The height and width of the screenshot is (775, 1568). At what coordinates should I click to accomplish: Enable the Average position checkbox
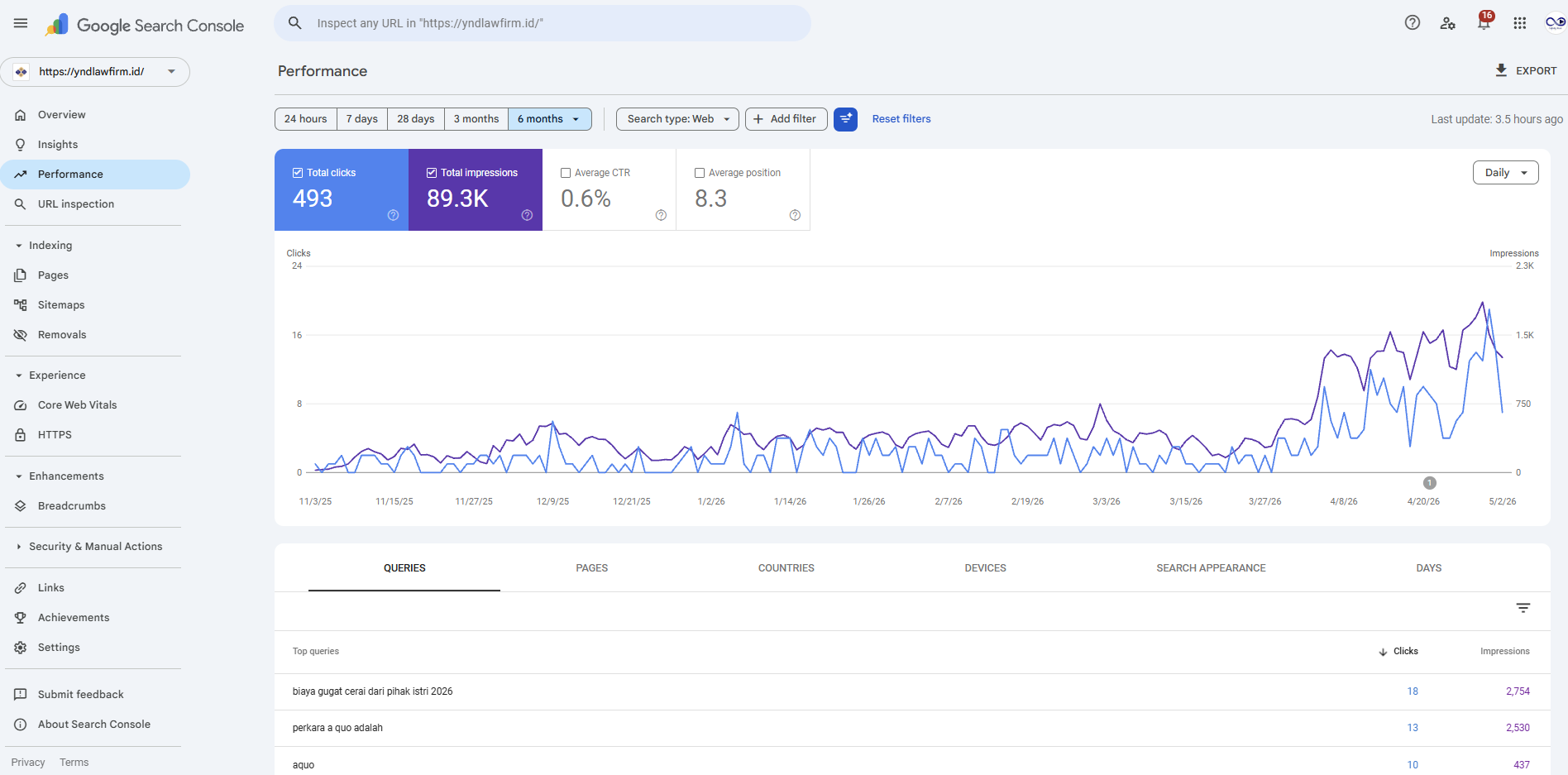pos(700,173)
